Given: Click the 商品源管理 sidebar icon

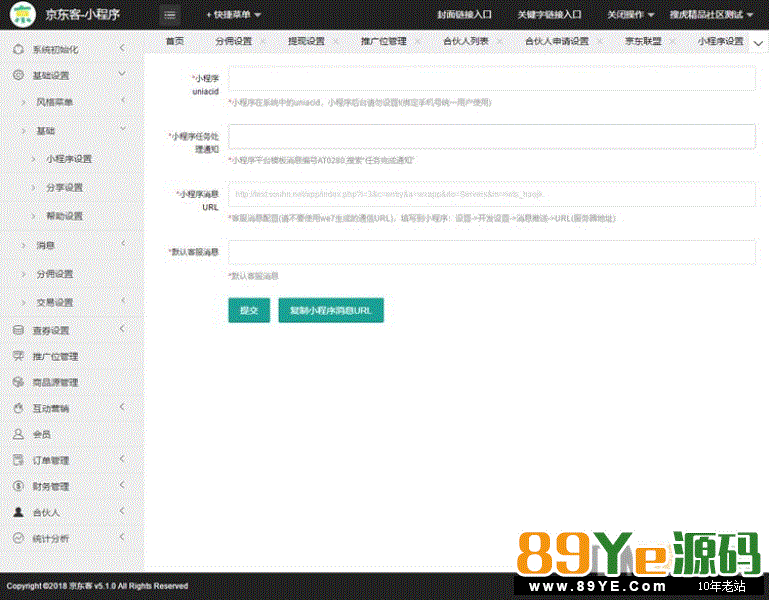Looking at the screenshot, I should pyautogui.click(x=18, y=382).
